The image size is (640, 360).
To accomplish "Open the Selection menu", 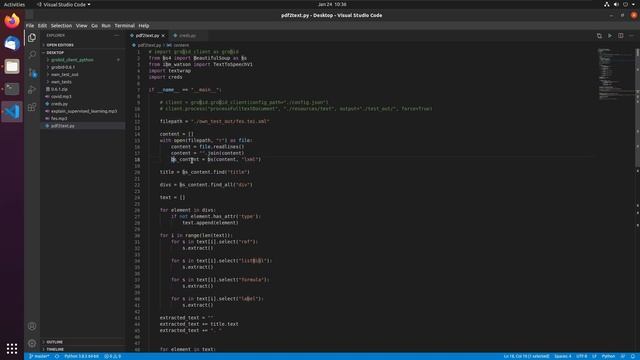I will [61, 25].
